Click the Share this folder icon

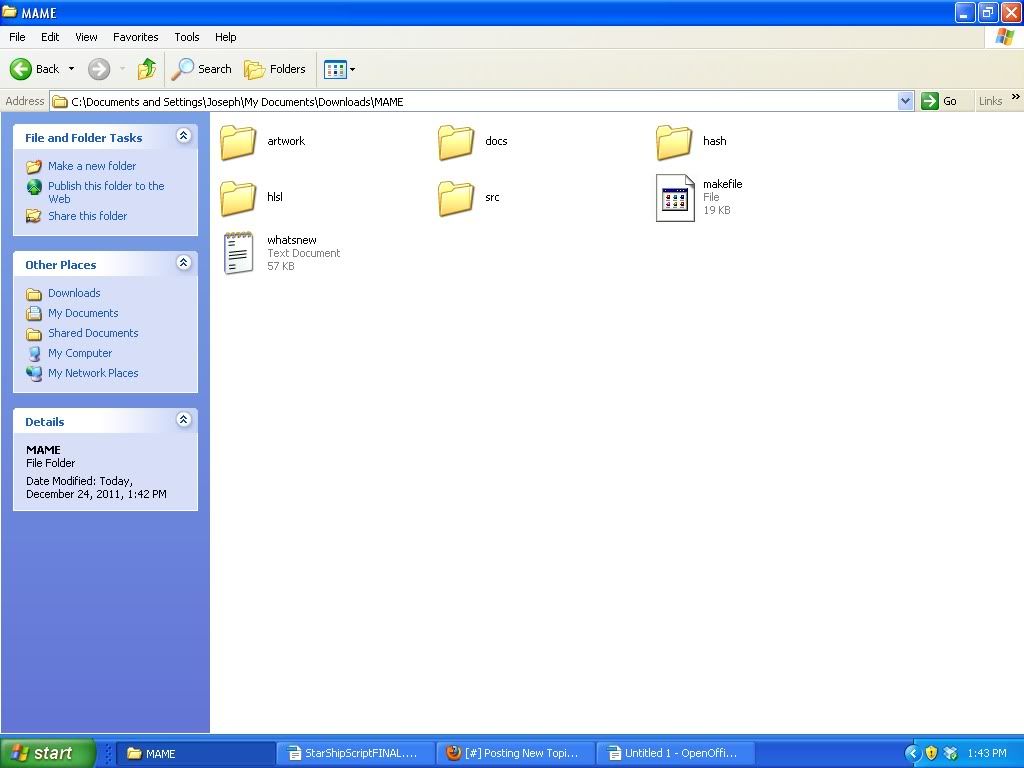point(33,216)
